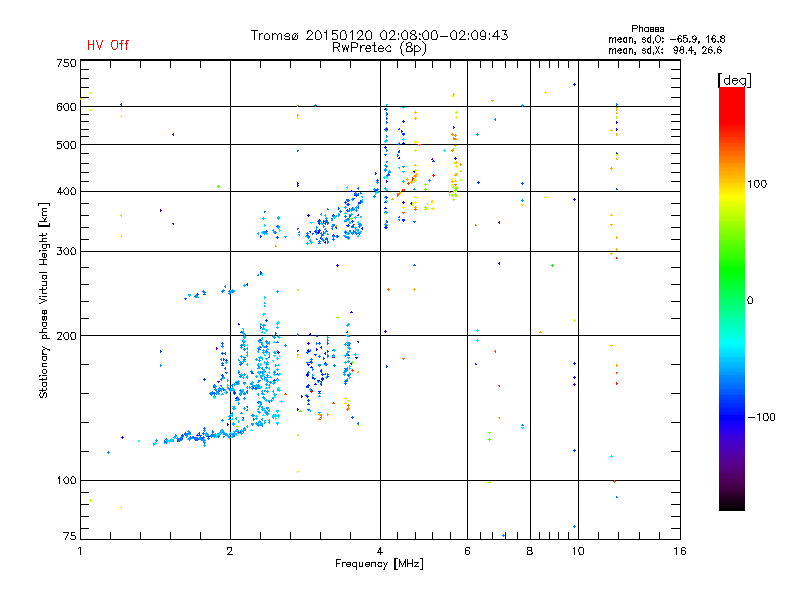The image size is (800, 600).
Task: Click the plot title 'Tromsø 20150120 02:08:00-02:09:43'
Action: pos(379,35)
